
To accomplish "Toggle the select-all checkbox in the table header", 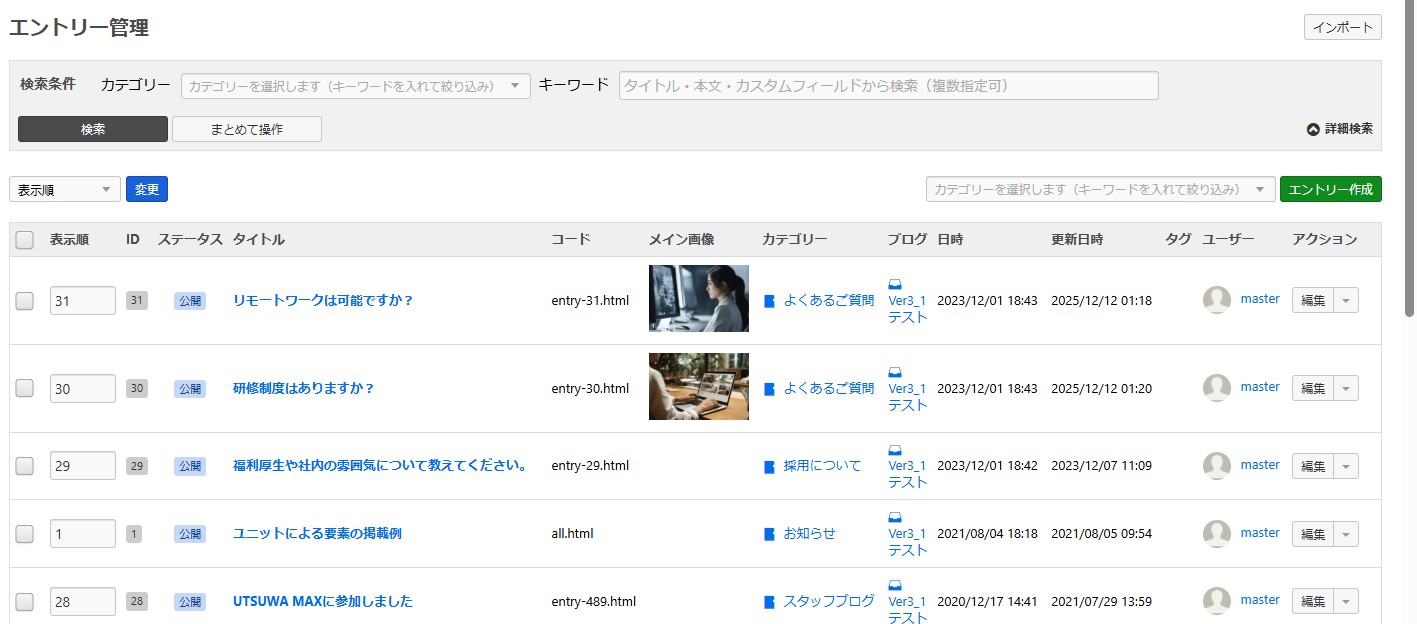I will (25, 240).
